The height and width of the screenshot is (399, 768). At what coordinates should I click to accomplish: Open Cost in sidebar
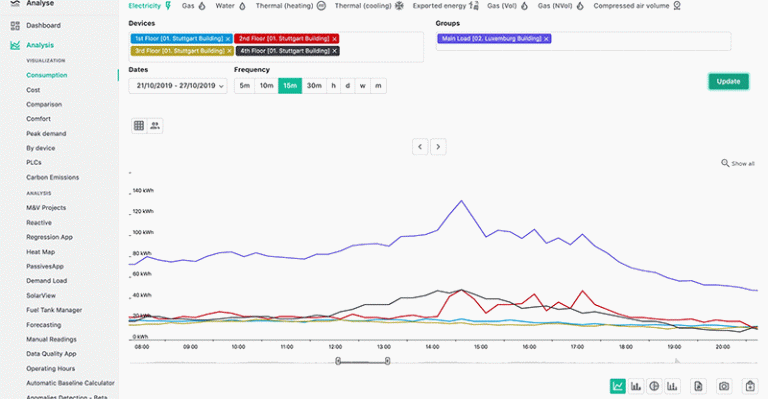33,90
